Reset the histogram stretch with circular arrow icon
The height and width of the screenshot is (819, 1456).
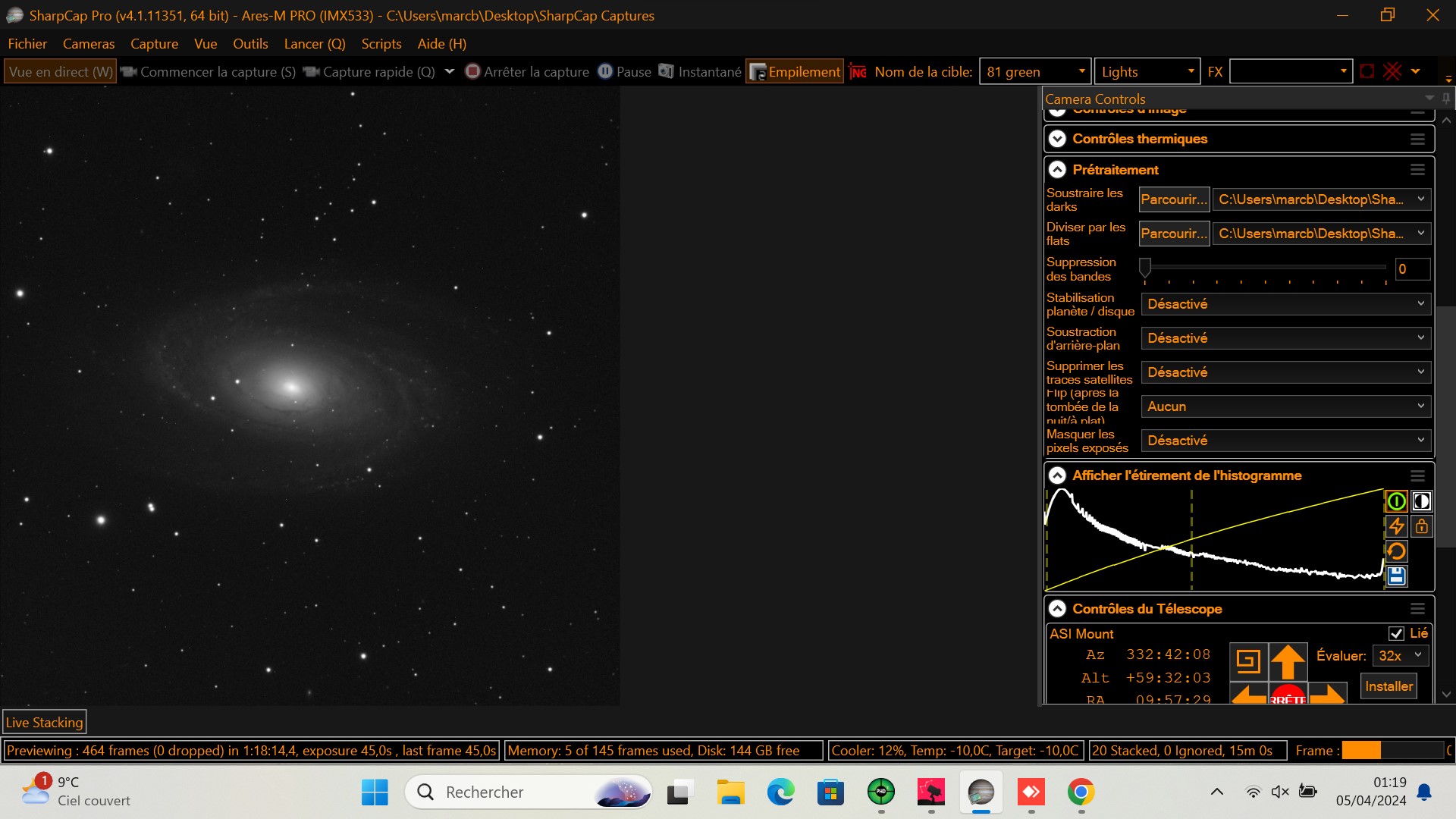[1396, 551]
